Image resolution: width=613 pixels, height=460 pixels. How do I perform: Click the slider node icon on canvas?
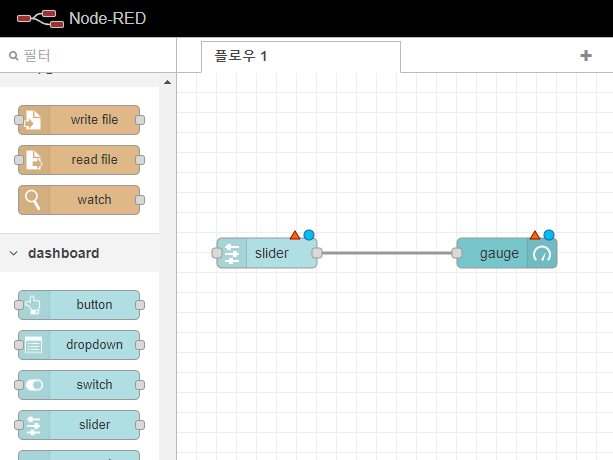point(232,253)
